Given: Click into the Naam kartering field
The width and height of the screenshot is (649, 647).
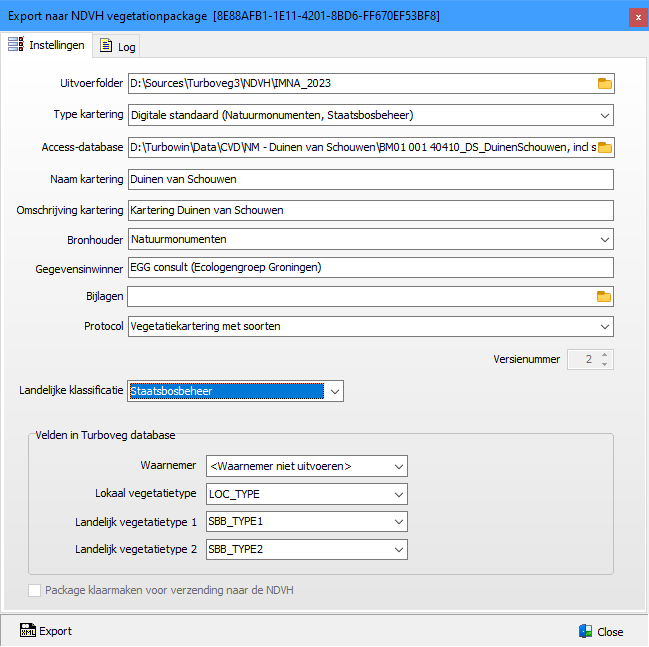Looking at the screenshot, I should coord(370,179).
